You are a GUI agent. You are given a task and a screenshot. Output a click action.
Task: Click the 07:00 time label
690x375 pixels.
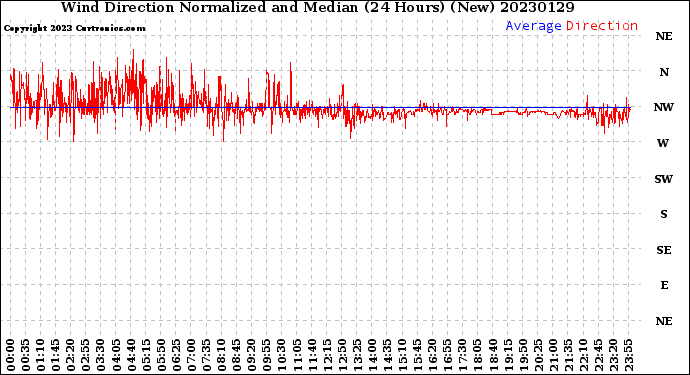pyautogui.click(x=191, y=355)
